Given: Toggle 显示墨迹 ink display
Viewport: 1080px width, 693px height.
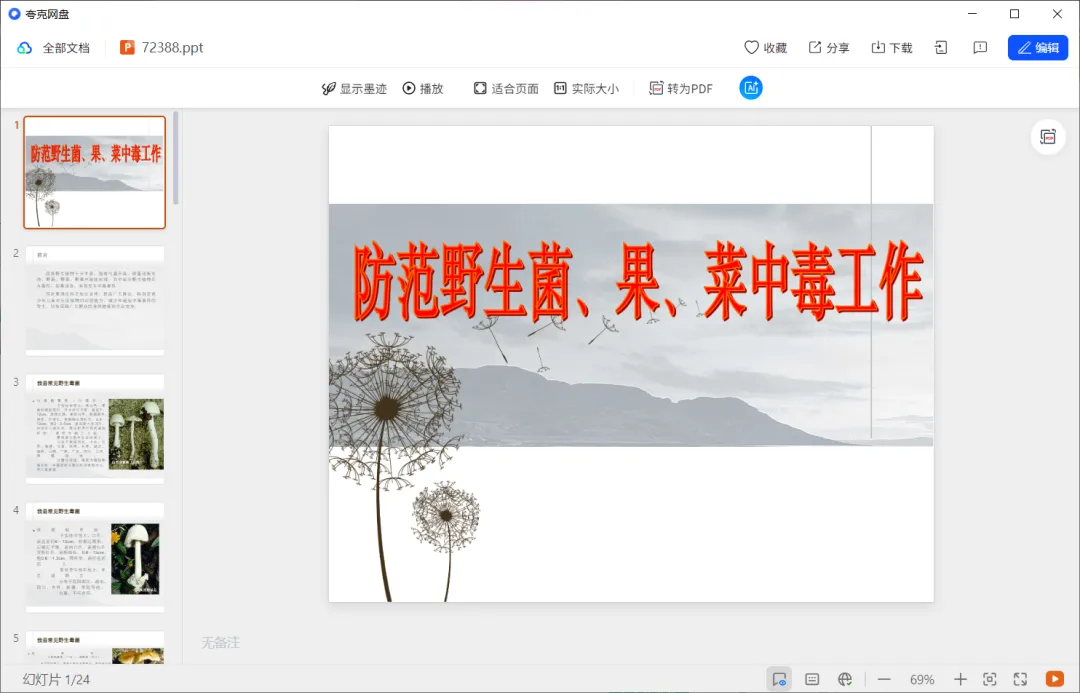Looking at the screenshot, I should (354, 88).
